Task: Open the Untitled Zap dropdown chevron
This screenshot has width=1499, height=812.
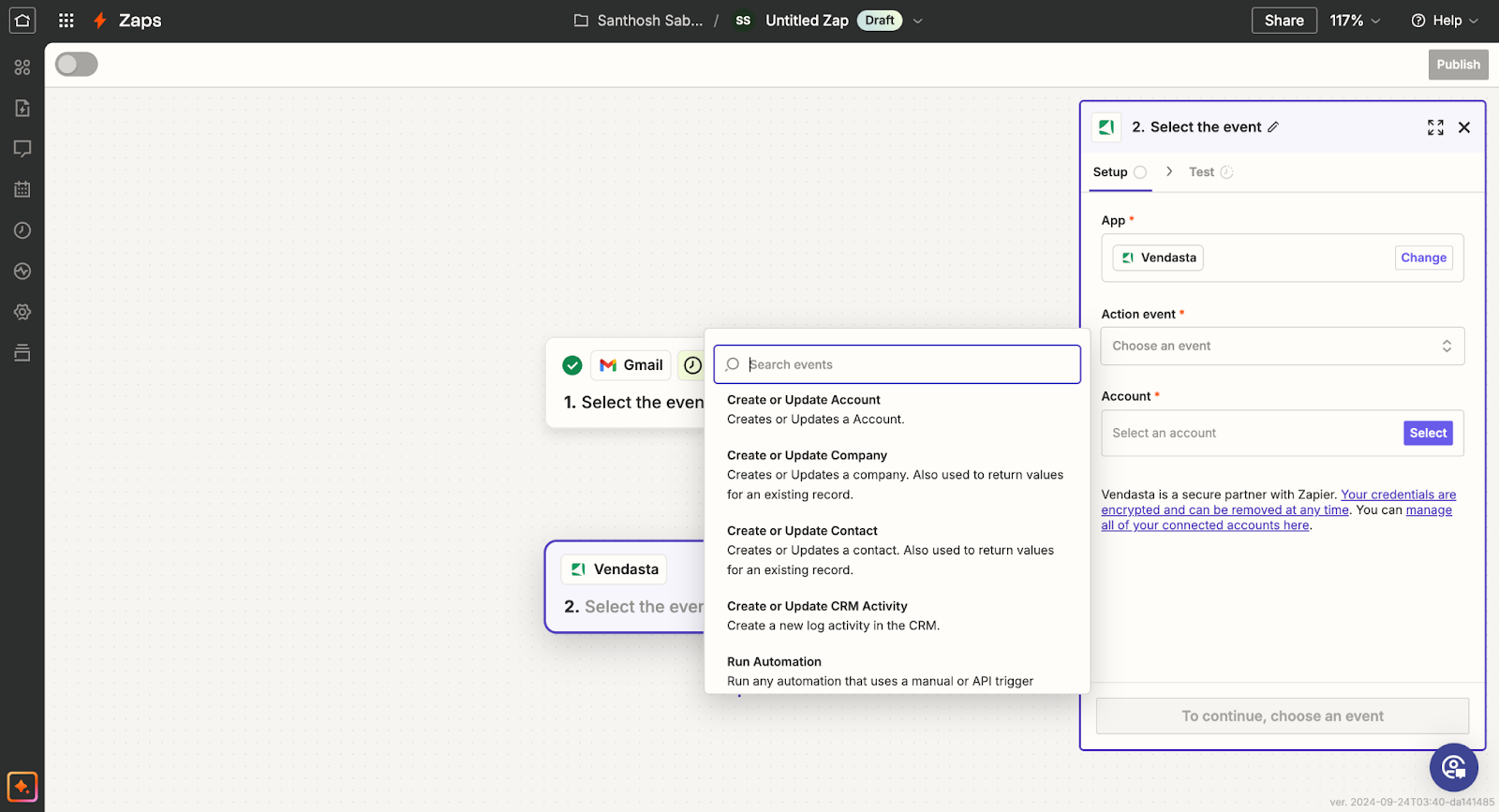Action: coord(918,21)
